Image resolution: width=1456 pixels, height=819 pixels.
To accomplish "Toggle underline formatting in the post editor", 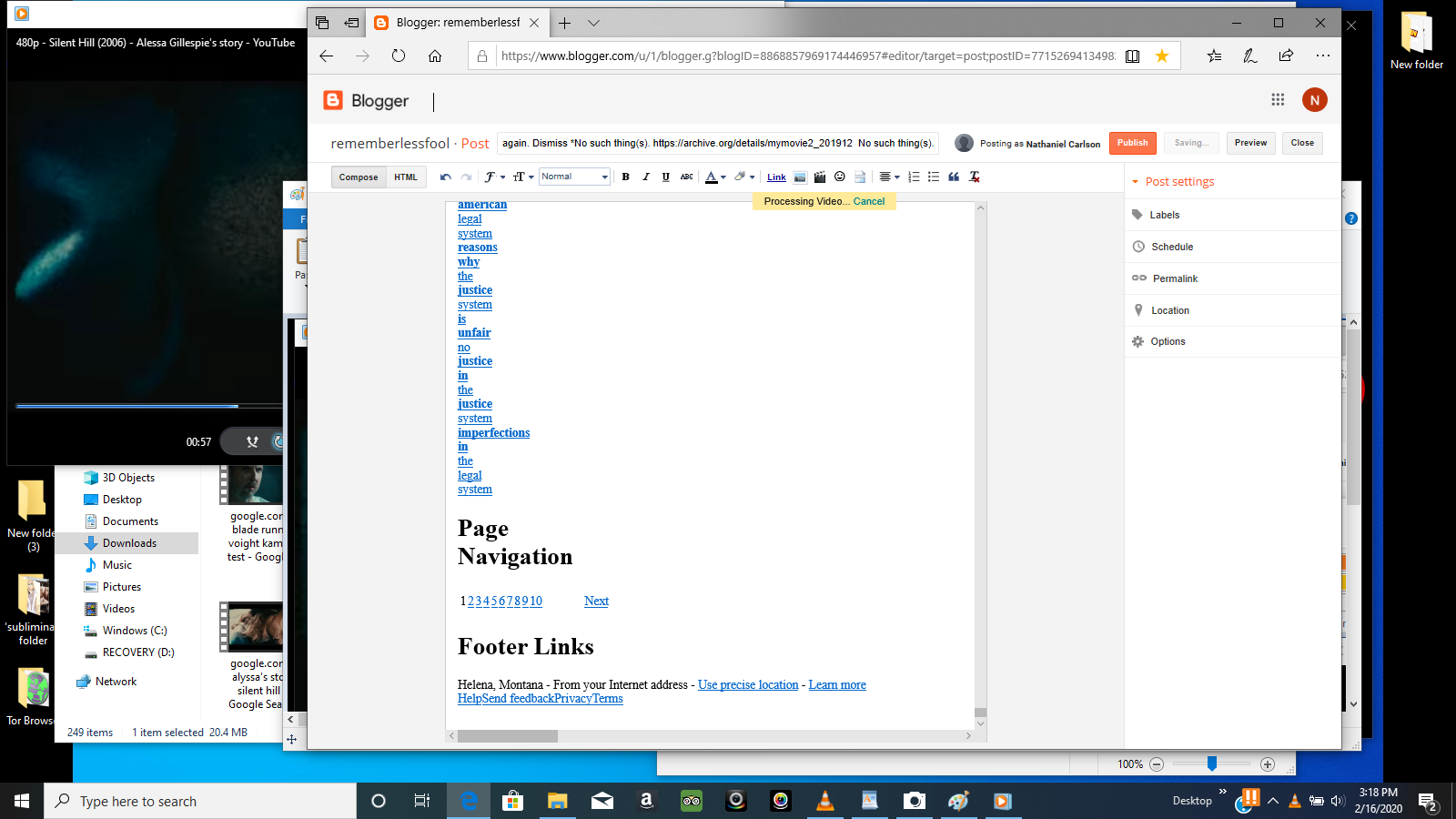I will click(666, 177).
